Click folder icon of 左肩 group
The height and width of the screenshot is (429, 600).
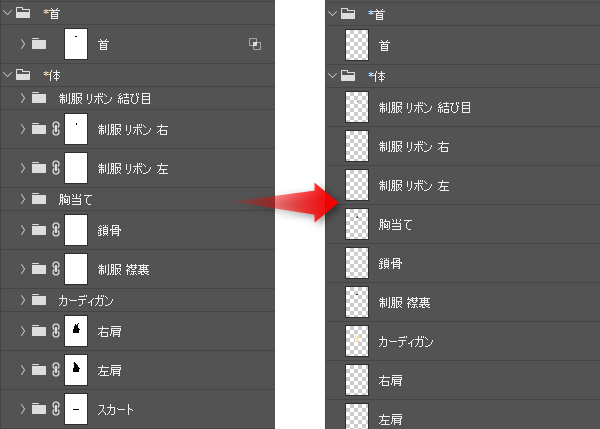pyautogui.click(x=39, y=370)
